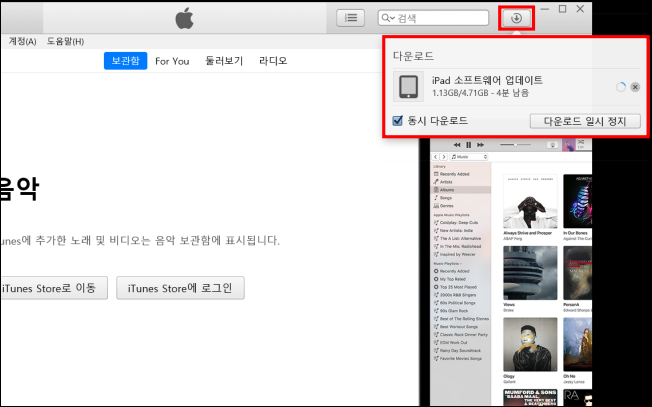Image resolution: width=652 pixels, height=407 pixels.
Task: Click rewind icon in the preview window
Action: pos(457,145)
